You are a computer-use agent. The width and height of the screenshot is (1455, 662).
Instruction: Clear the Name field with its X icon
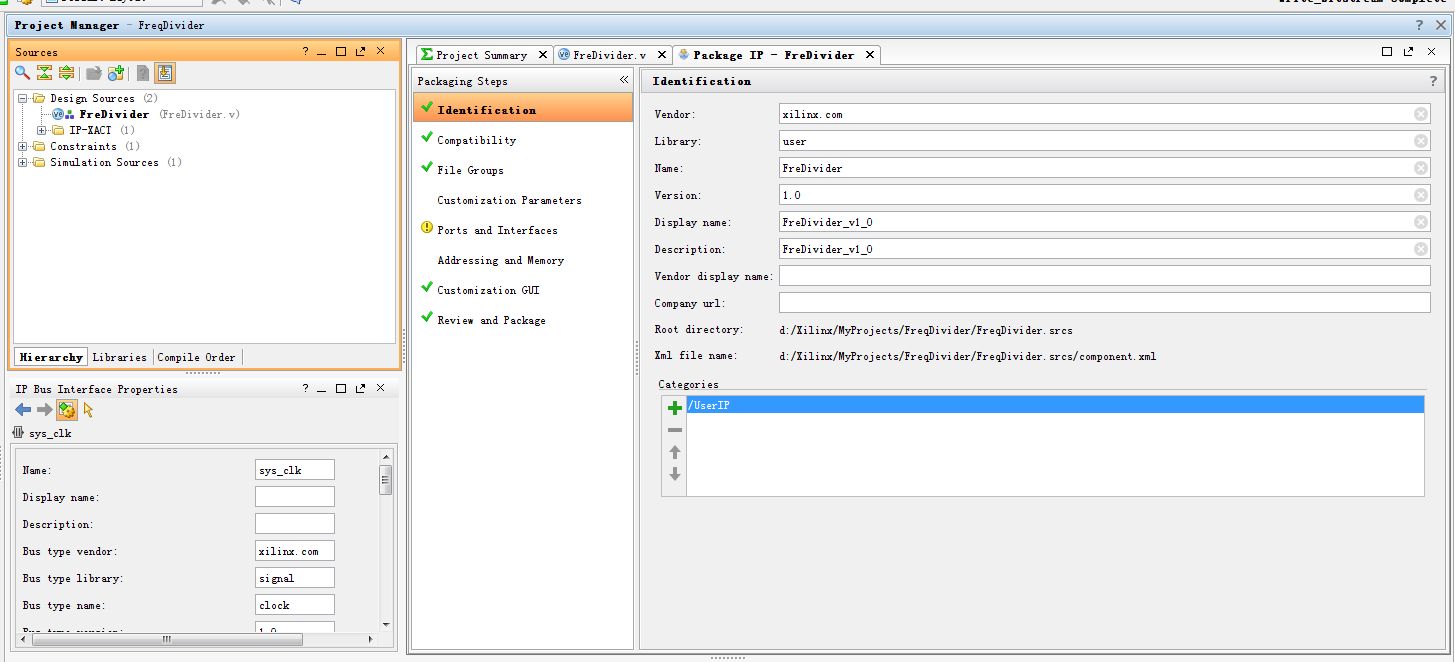click(x=1421, y=168)
